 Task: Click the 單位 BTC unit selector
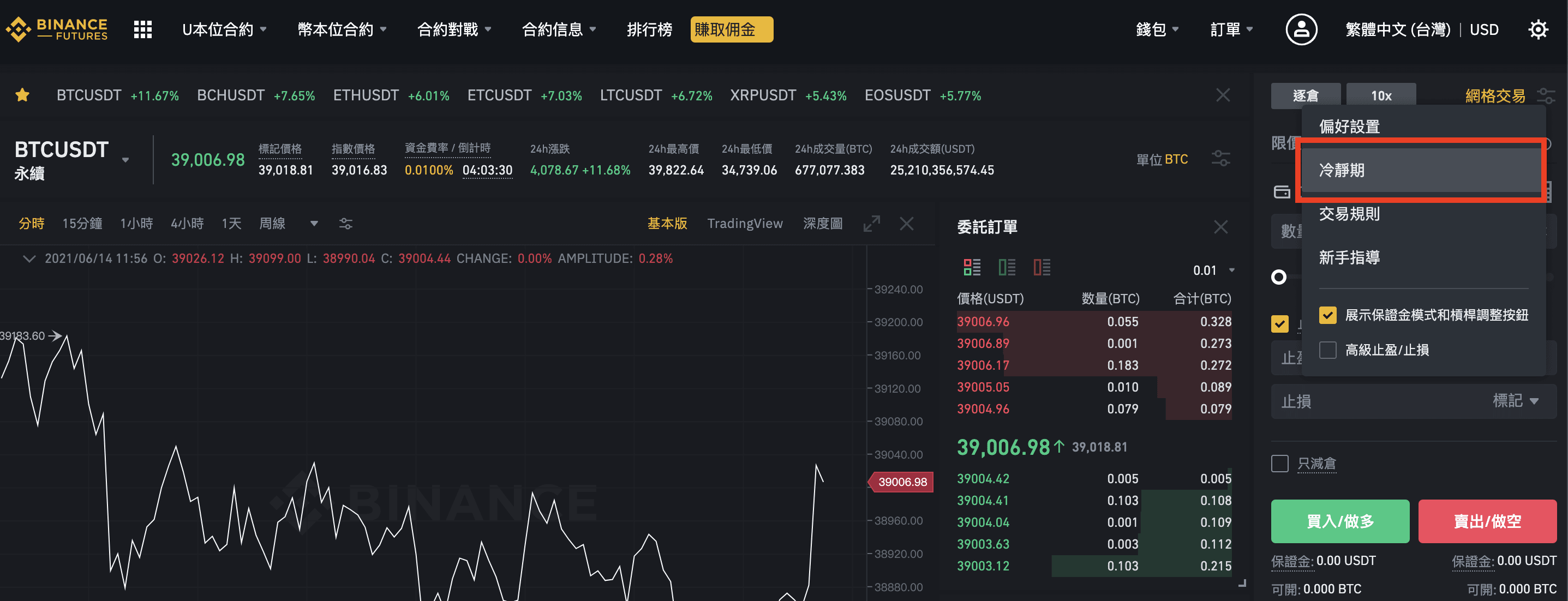click(1162, 159)
